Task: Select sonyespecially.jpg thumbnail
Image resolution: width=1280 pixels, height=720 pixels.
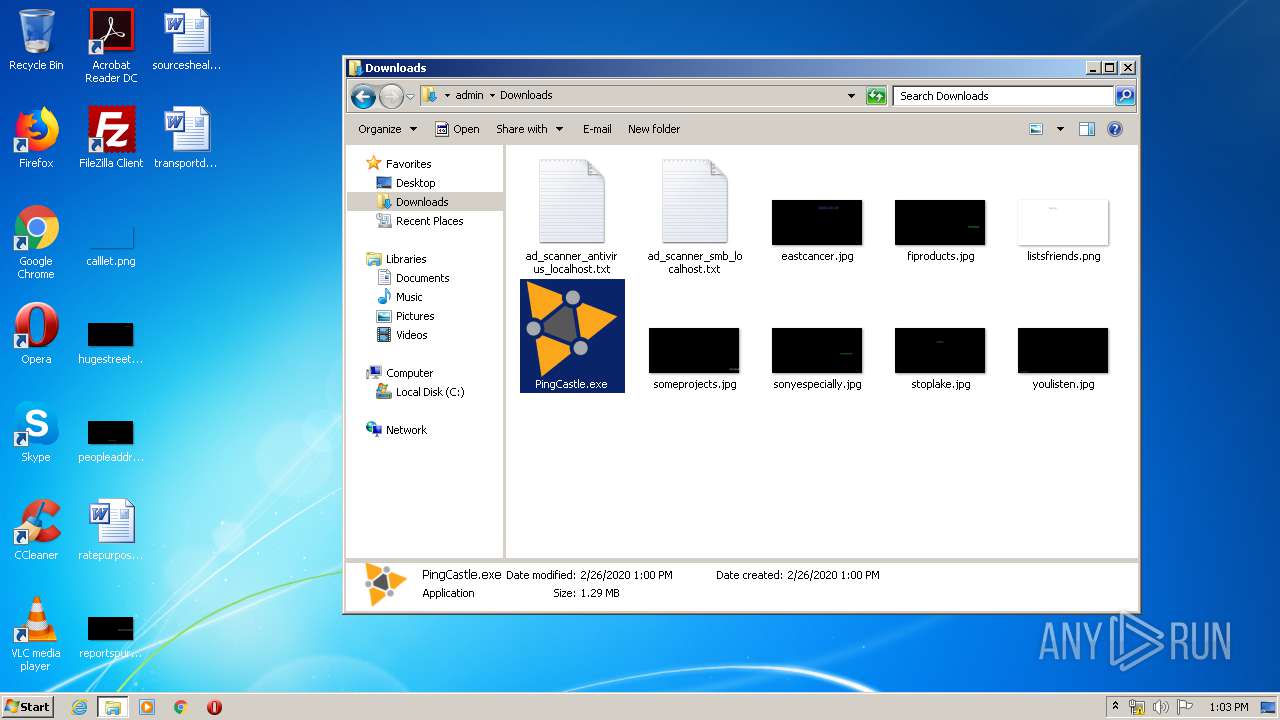Action: click(817, 350)
